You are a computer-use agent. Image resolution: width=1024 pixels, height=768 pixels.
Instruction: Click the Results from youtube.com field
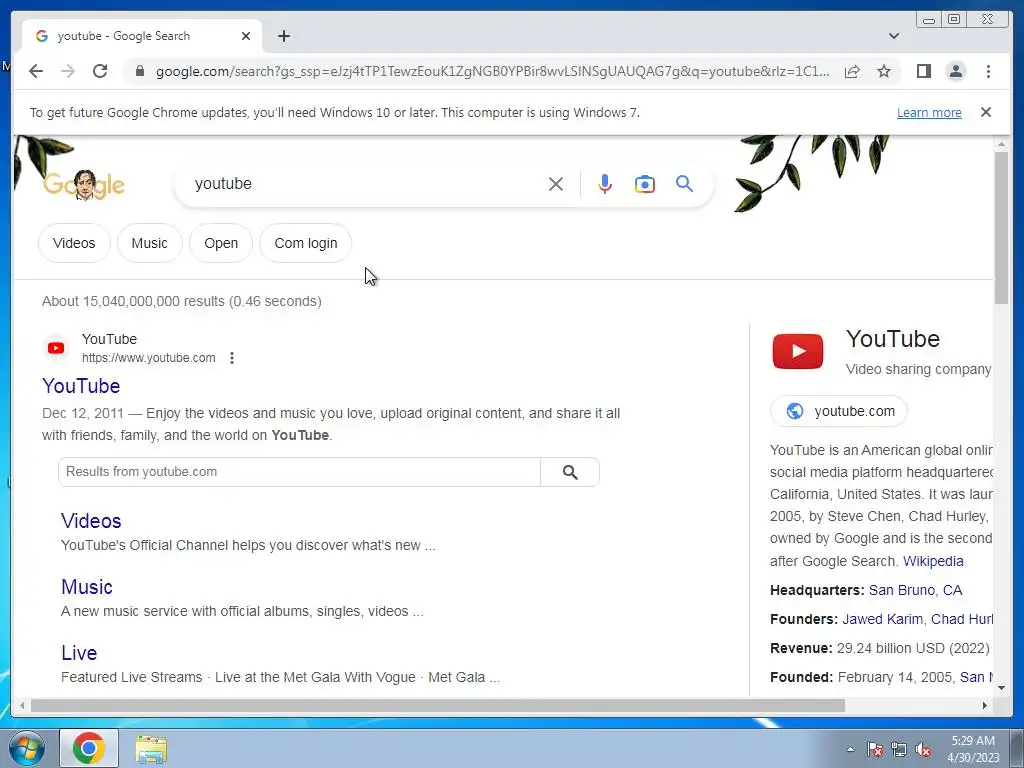point(299,472)
